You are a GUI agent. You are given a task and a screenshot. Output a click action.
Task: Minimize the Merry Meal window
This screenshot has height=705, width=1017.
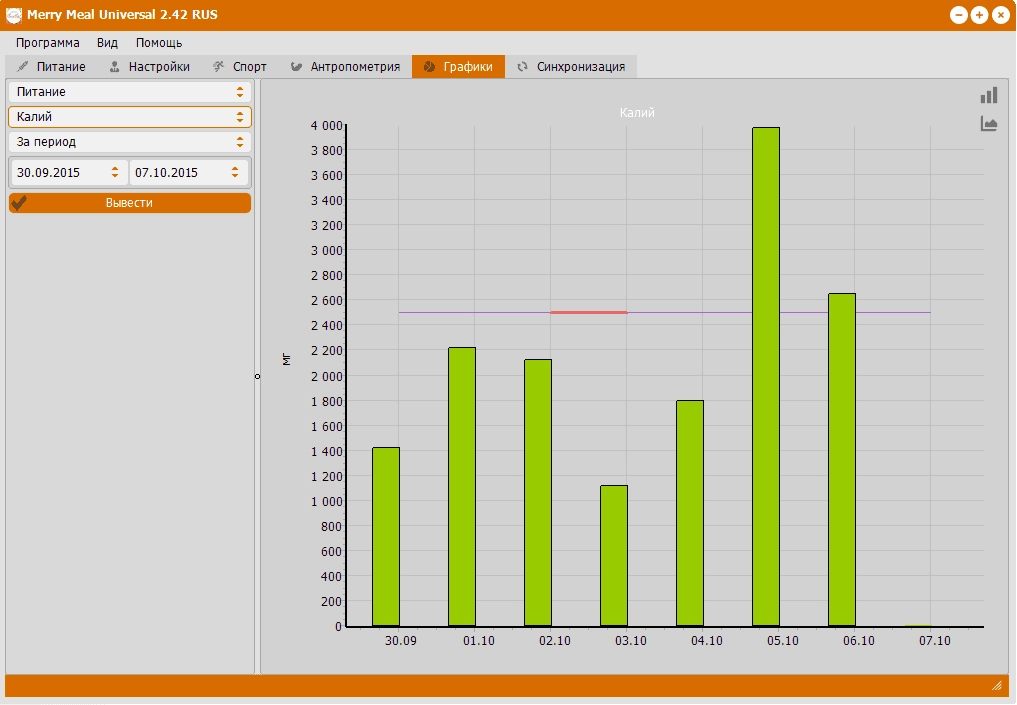point(959,15)
